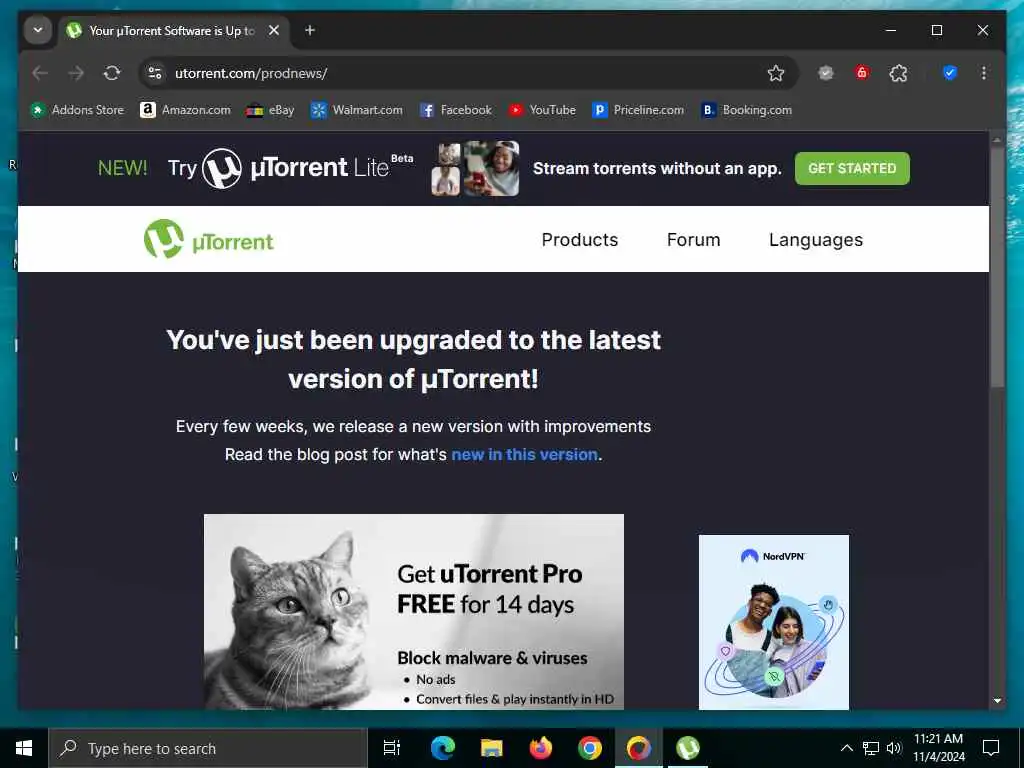Viewport: 1024px width, 768px height.
Task: Show hidden system tray icons
Action: coord(846,748)
